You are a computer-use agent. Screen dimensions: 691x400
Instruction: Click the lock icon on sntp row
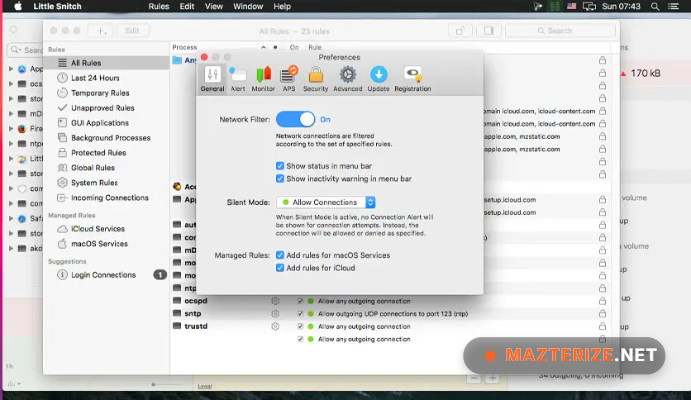(602, 314)
